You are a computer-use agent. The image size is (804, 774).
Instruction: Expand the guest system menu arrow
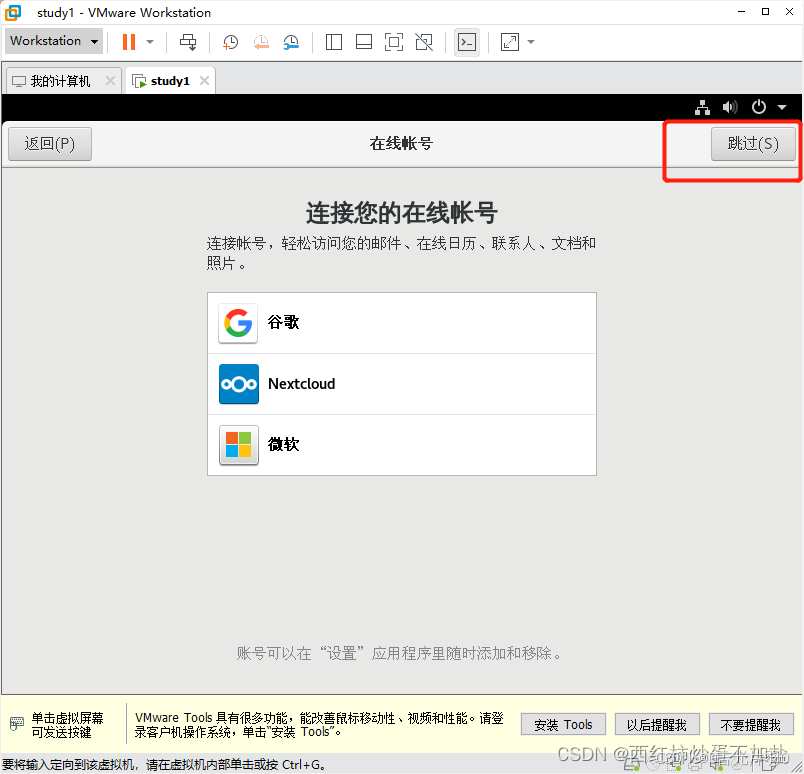pos(782,107)
